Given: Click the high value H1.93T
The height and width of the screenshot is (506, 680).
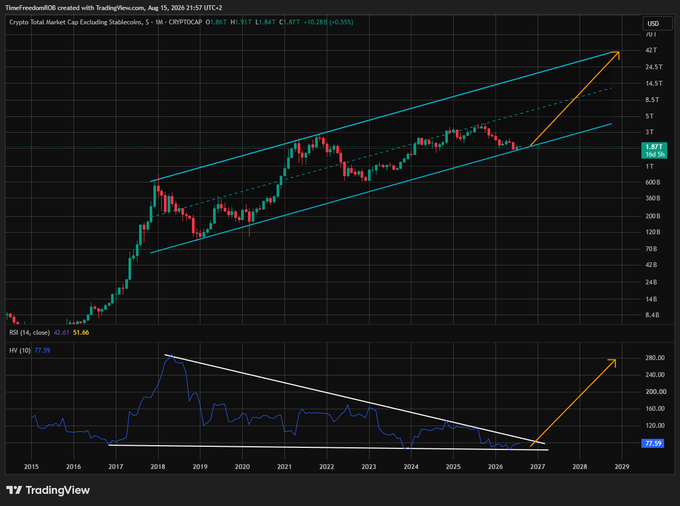Looking at the screenshot, I should point(241,22).
